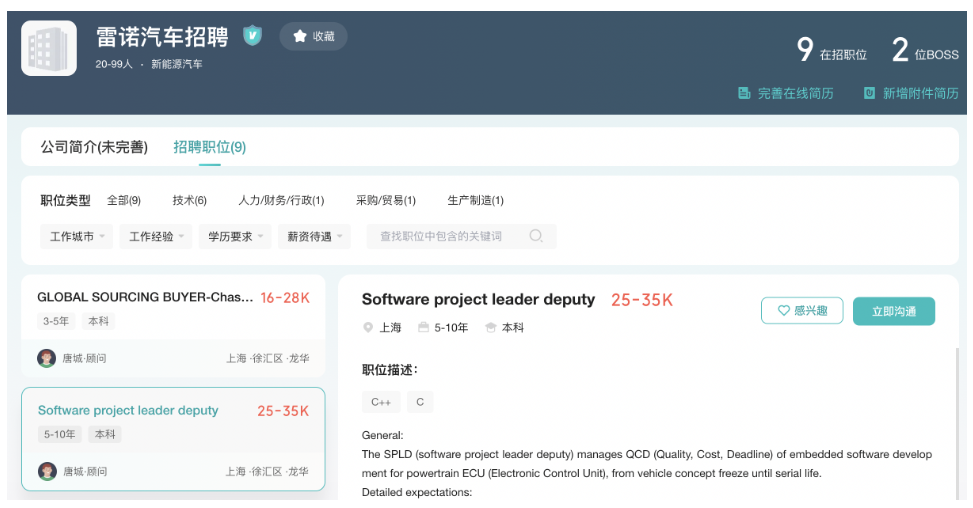973x508 pixels.
Task: Open GLOBAL SOURCING BUYER job card
Action: pos(173,326)
